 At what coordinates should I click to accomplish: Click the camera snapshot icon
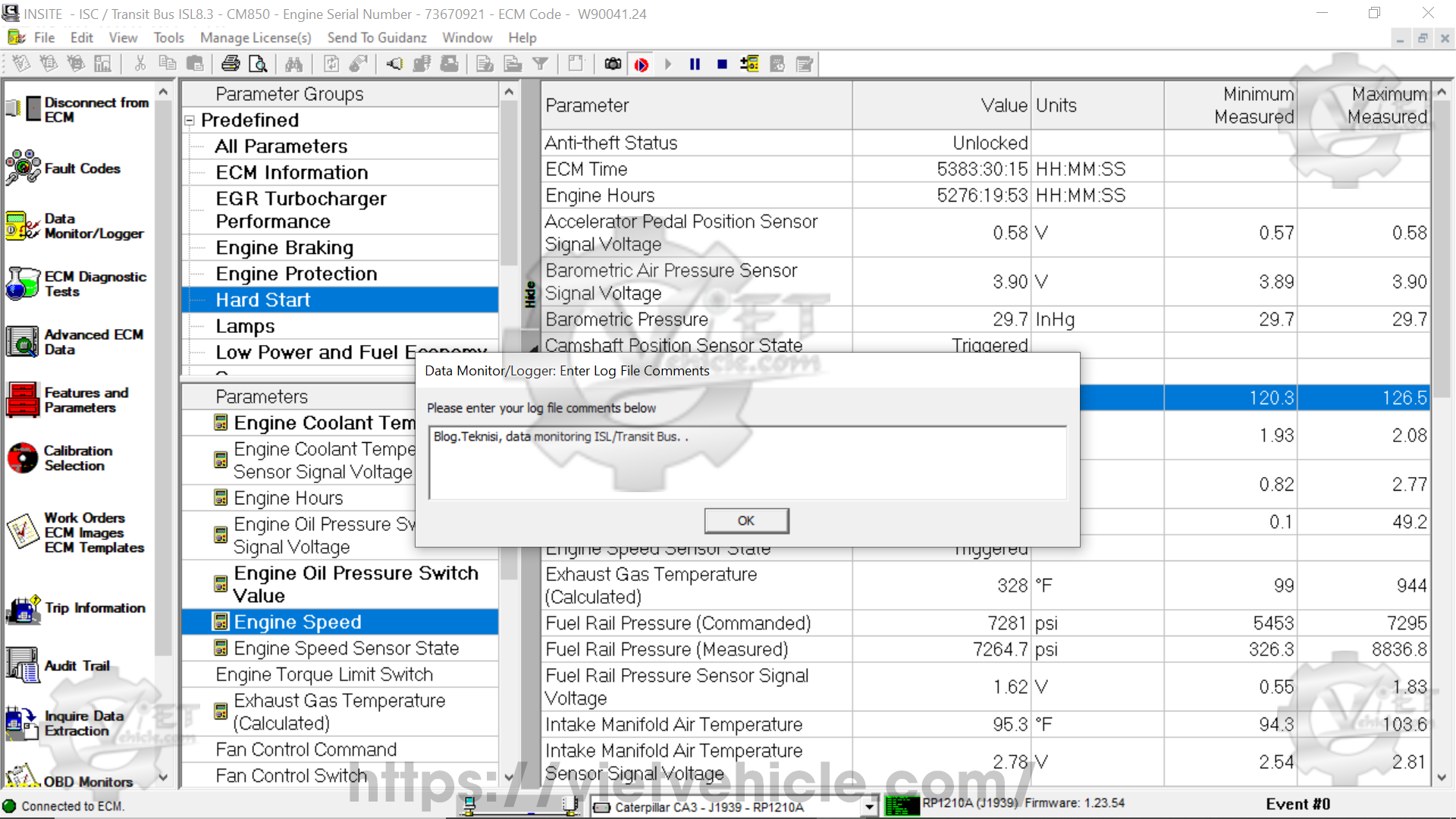[613, 64]
